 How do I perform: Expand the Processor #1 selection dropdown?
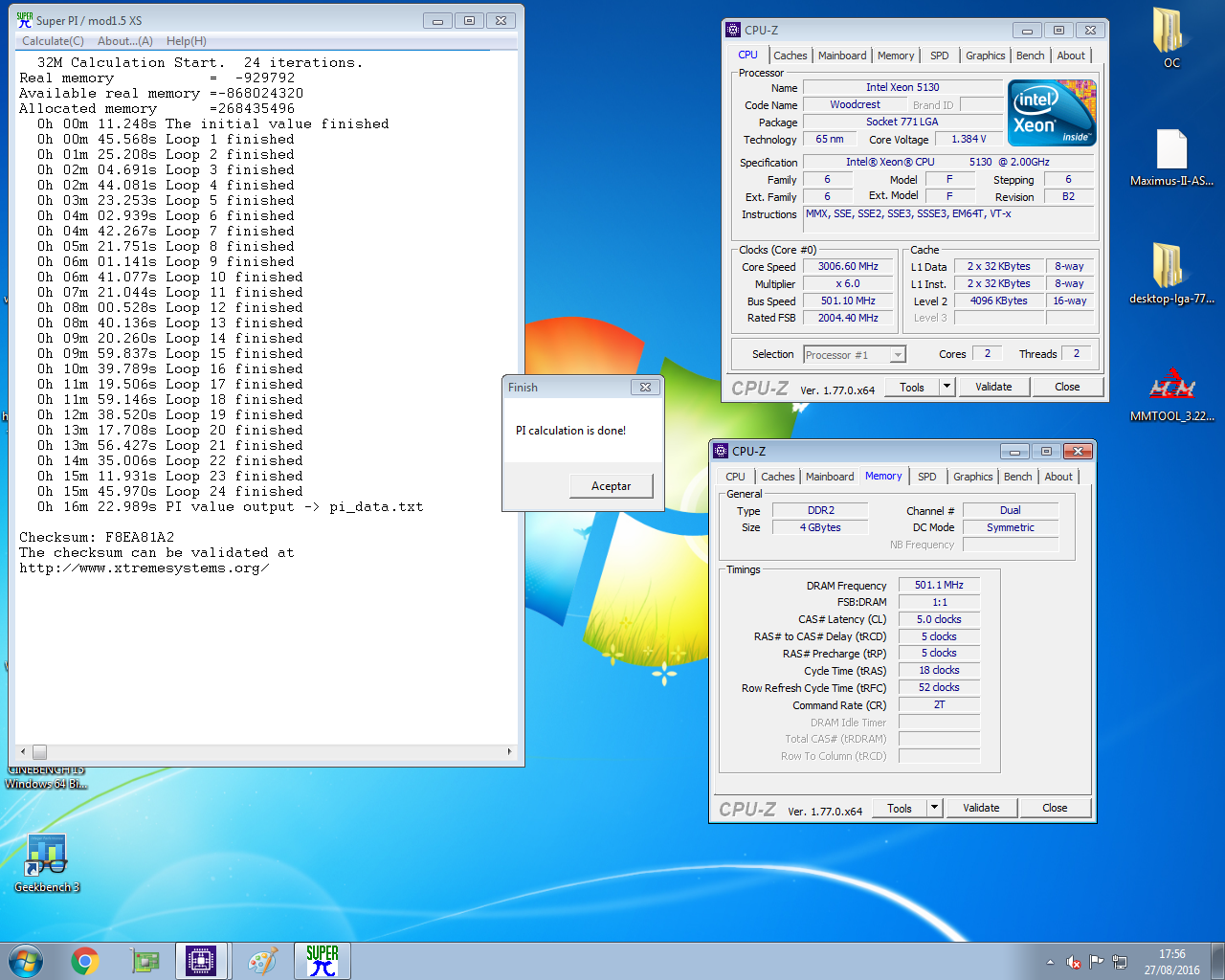tap(897, 355)
